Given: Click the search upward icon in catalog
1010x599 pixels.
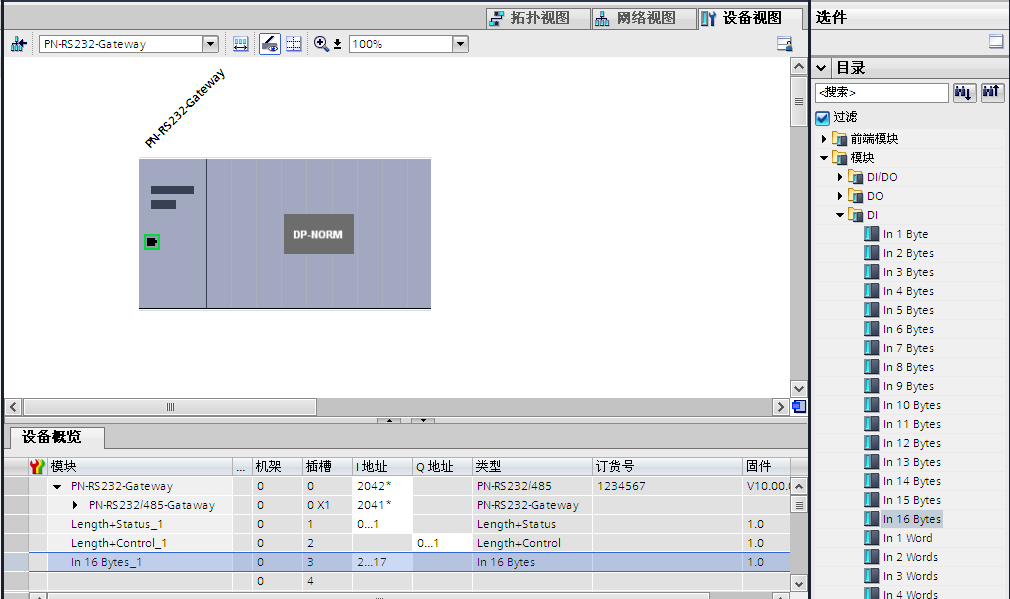Looking at the screenshot, I should 991,92.
